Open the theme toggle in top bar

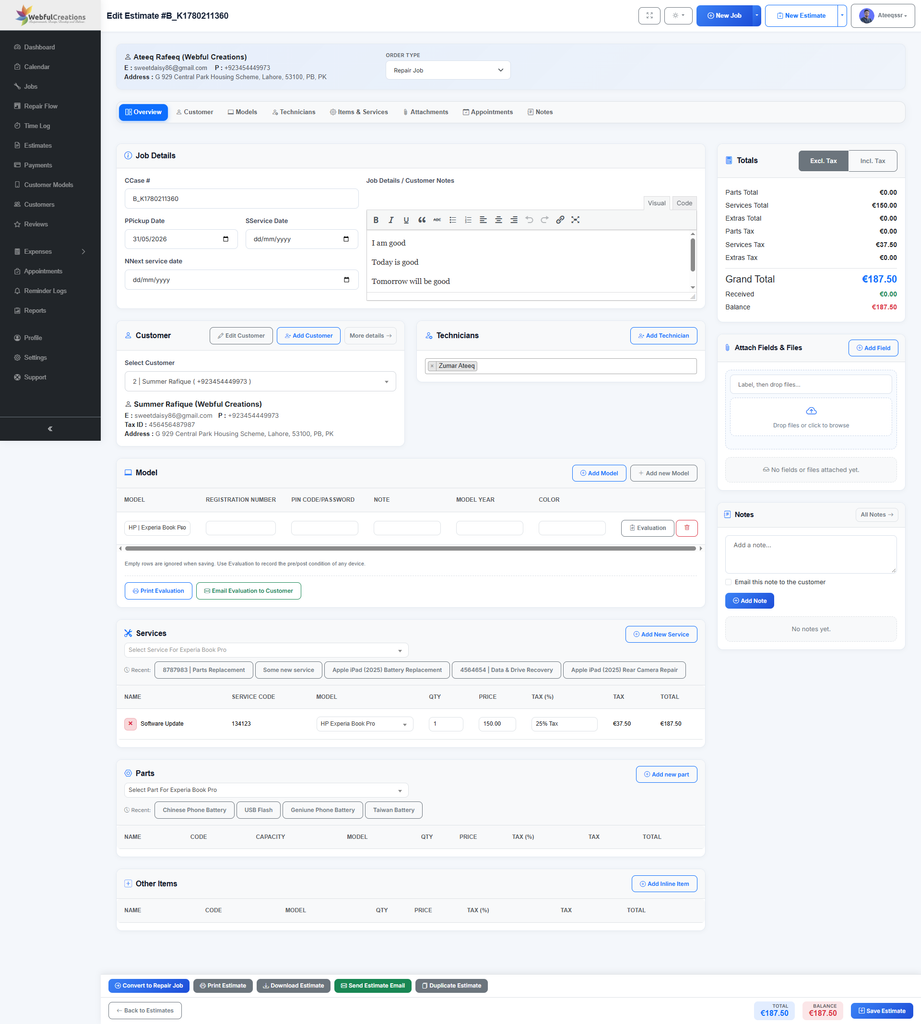pyautogui.click(x=678, y=16)
